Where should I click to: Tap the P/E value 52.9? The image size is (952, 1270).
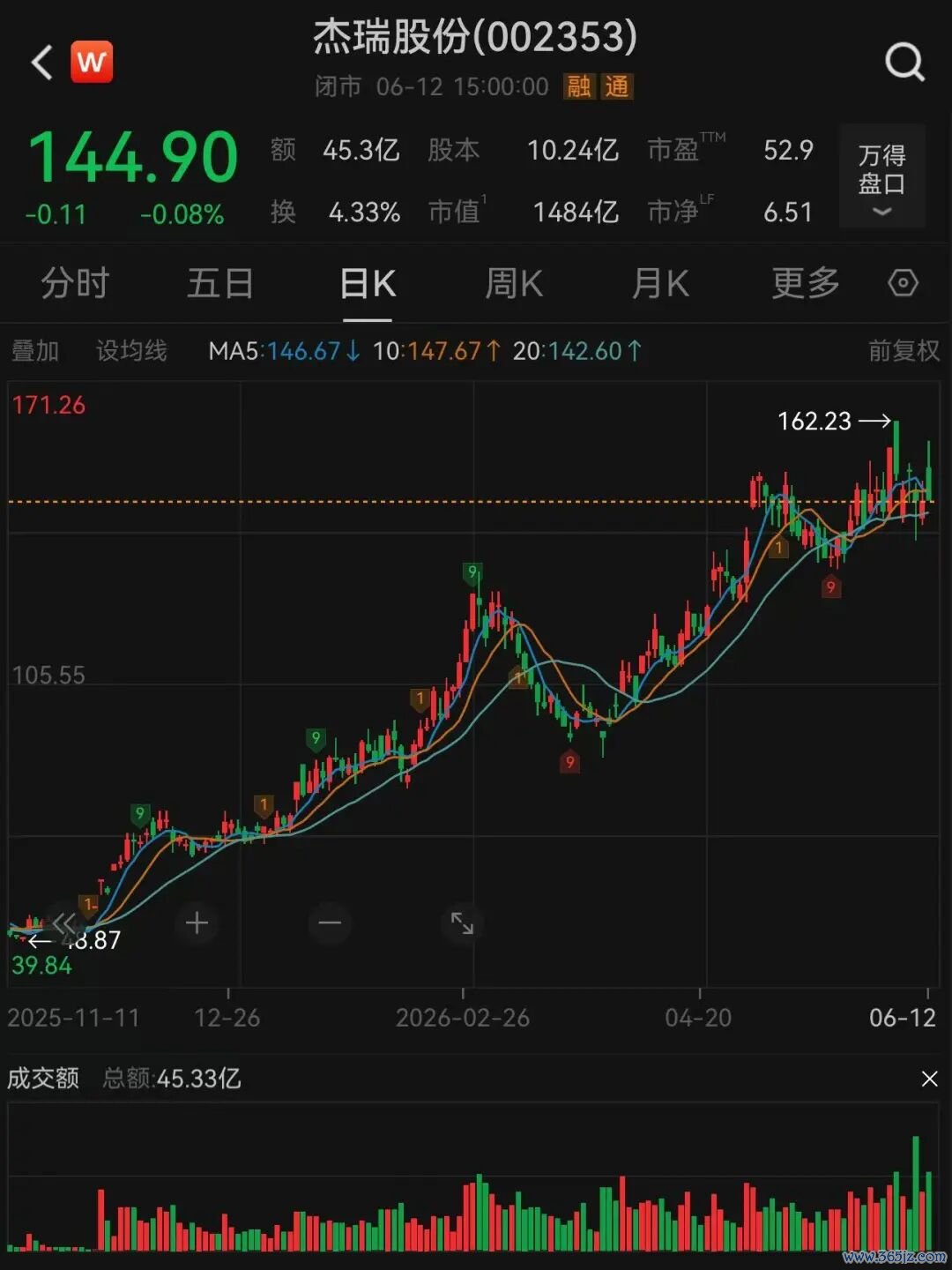tap(789, 150)
